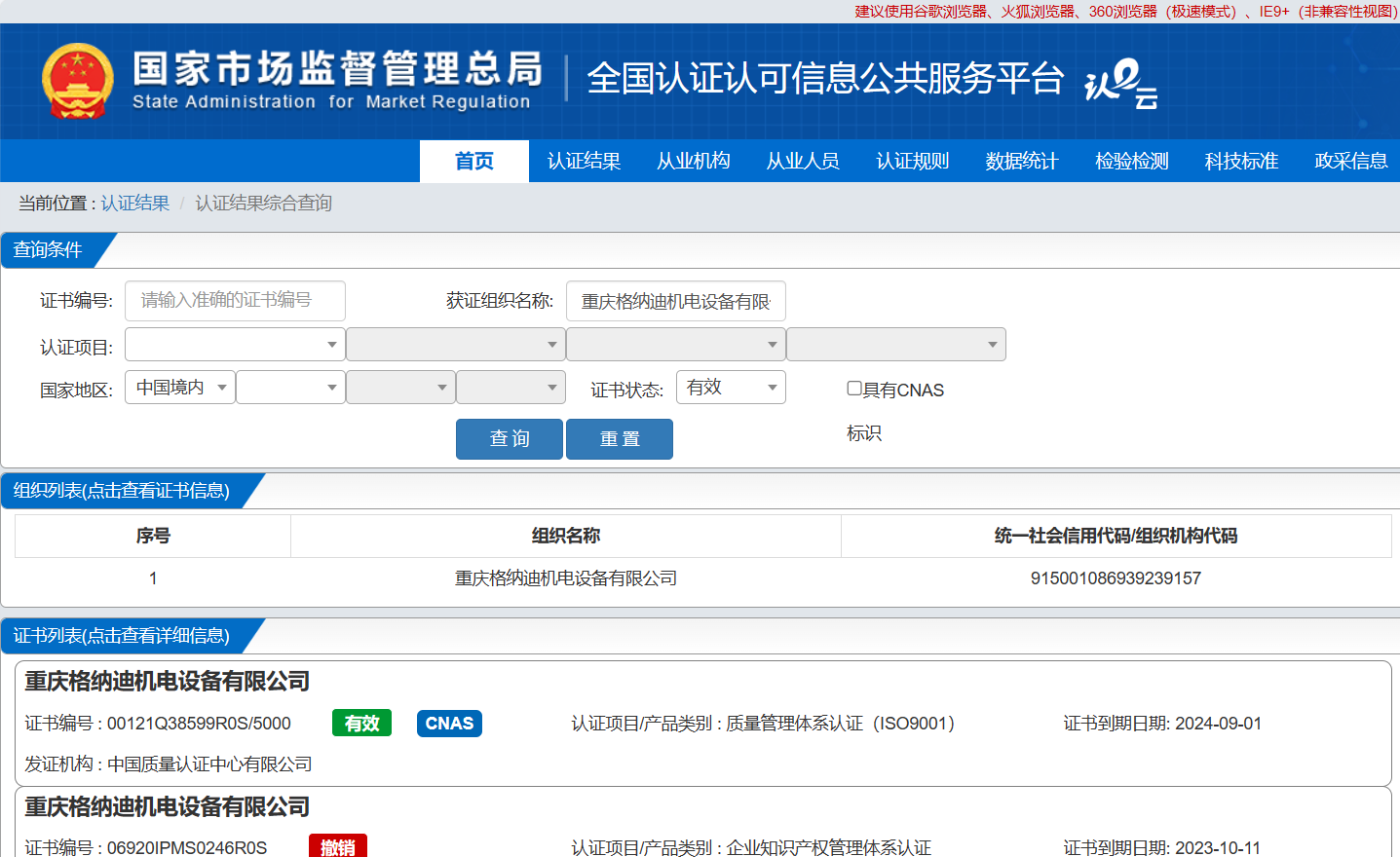The image size is (1400, 857).
Task: Click the 认证结果综合查询 breadcrumb text
Action: pyautogui.click(x=264, y=203)
